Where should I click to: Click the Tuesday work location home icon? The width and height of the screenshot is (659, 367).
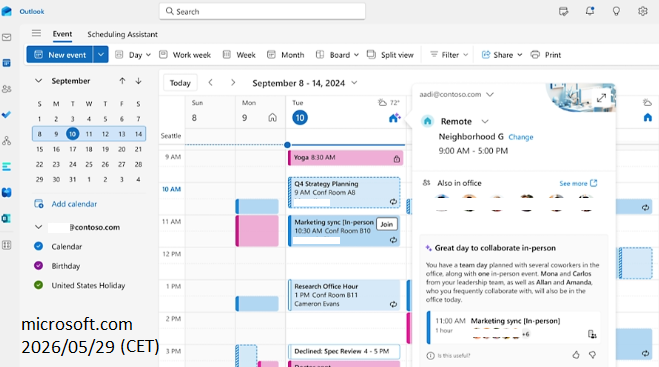click(x=394, y=118)
